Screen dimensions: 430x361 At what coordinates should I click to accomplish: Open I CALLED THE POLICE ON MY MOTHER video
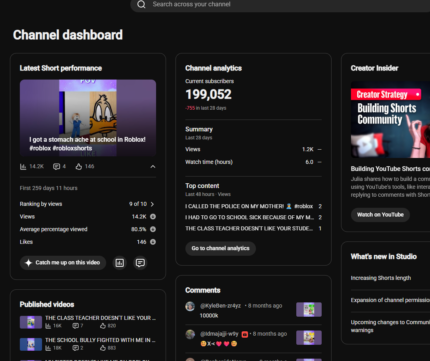(249, 206)
